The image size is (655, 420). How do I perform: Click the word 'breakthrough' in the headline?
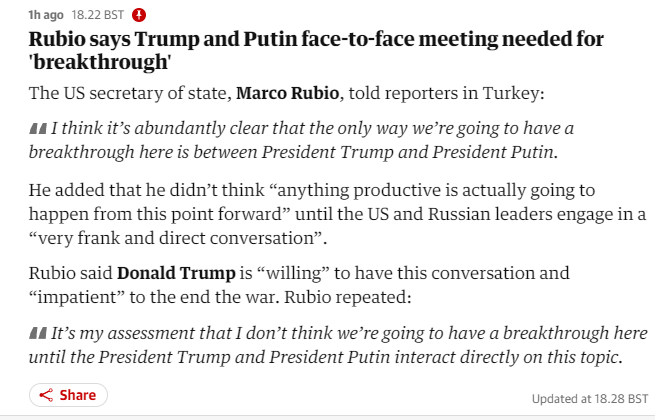100,62
